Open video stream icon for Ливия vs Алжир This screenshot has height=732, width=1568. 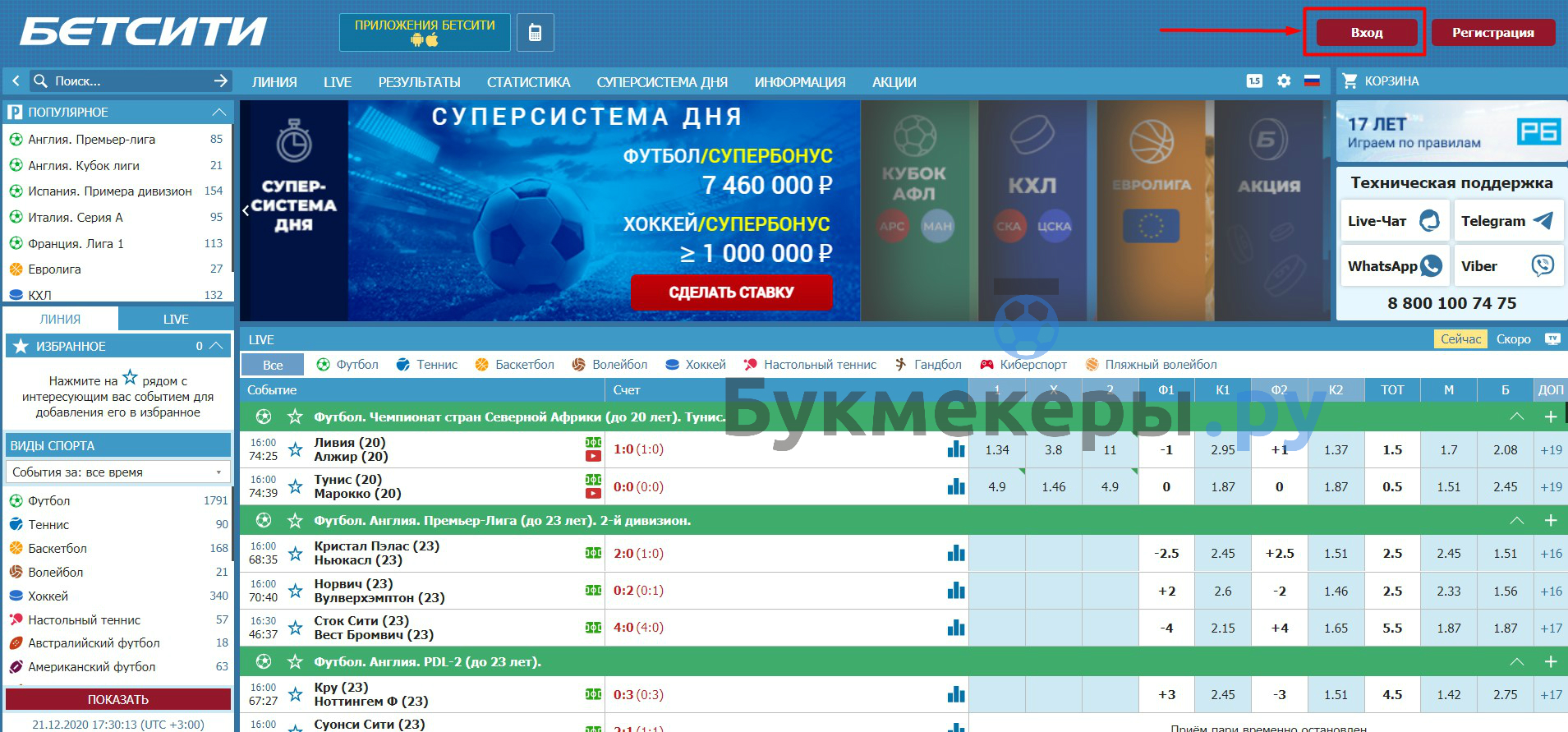tap(593, 456)
